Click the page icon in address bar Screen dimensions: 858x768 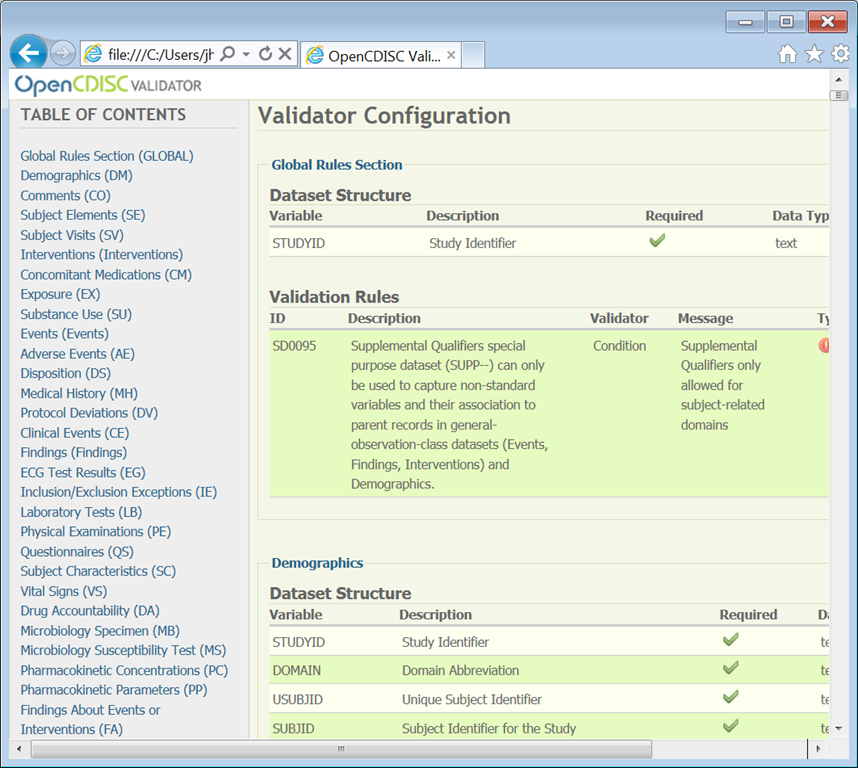[93, 54]
